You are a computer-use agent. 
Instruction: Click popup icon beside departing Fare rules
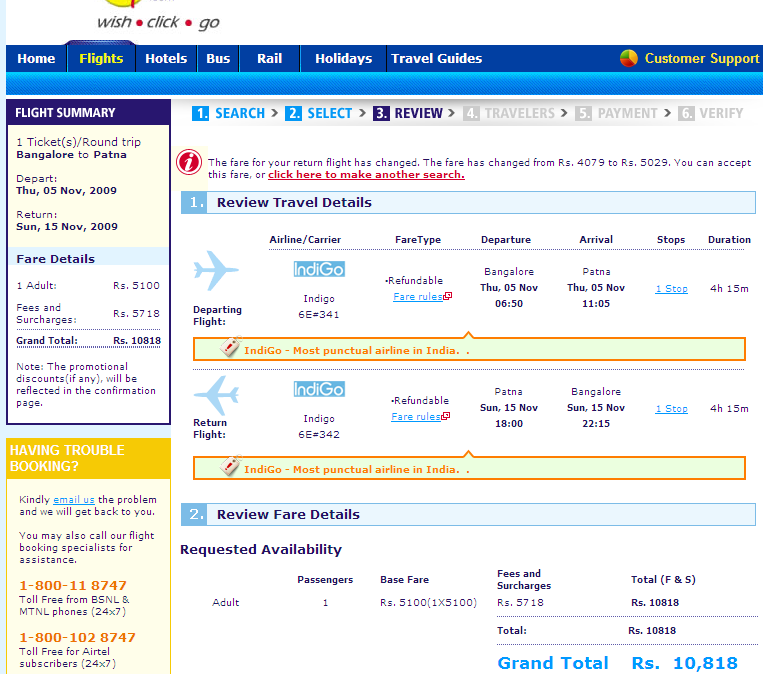point(448,295)
